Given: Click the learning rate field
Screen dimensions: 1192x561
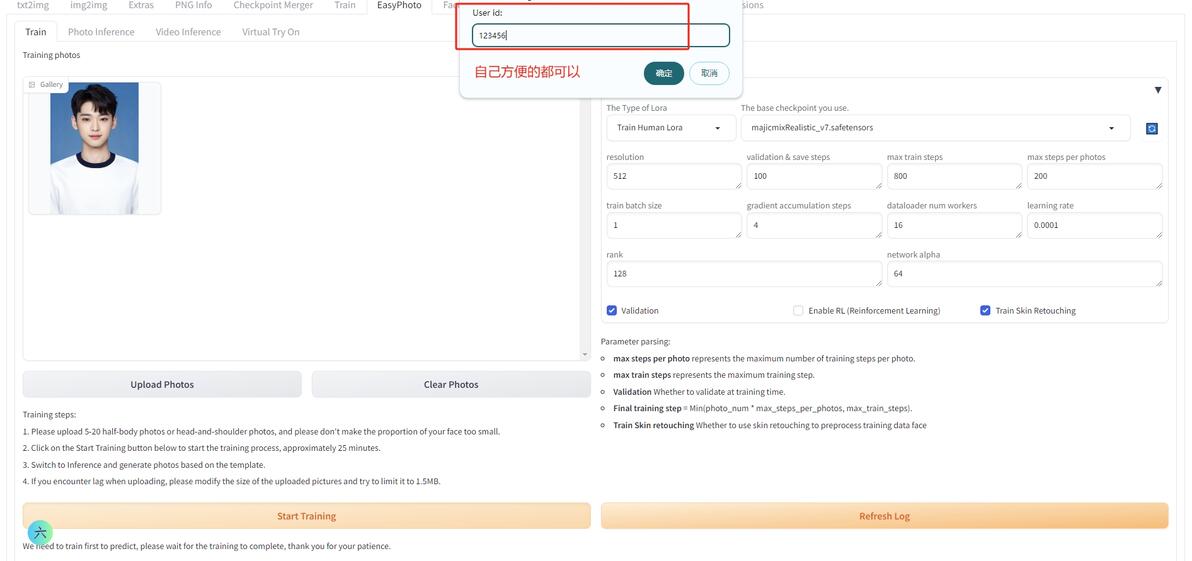Looking at the screenshot, I should click(1095, 225).
